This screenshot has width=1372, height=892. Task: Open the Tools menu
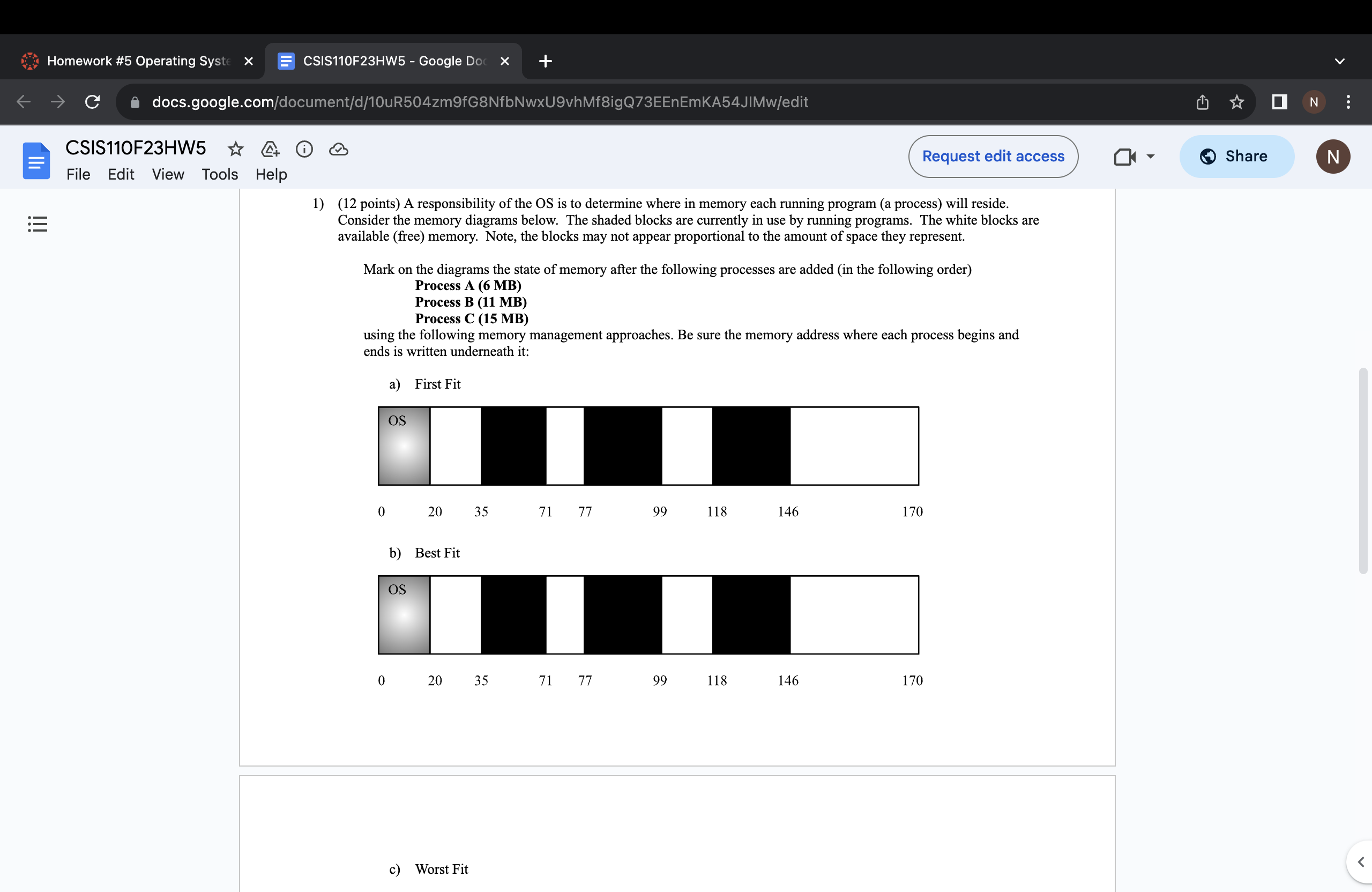tap(219, 174)
